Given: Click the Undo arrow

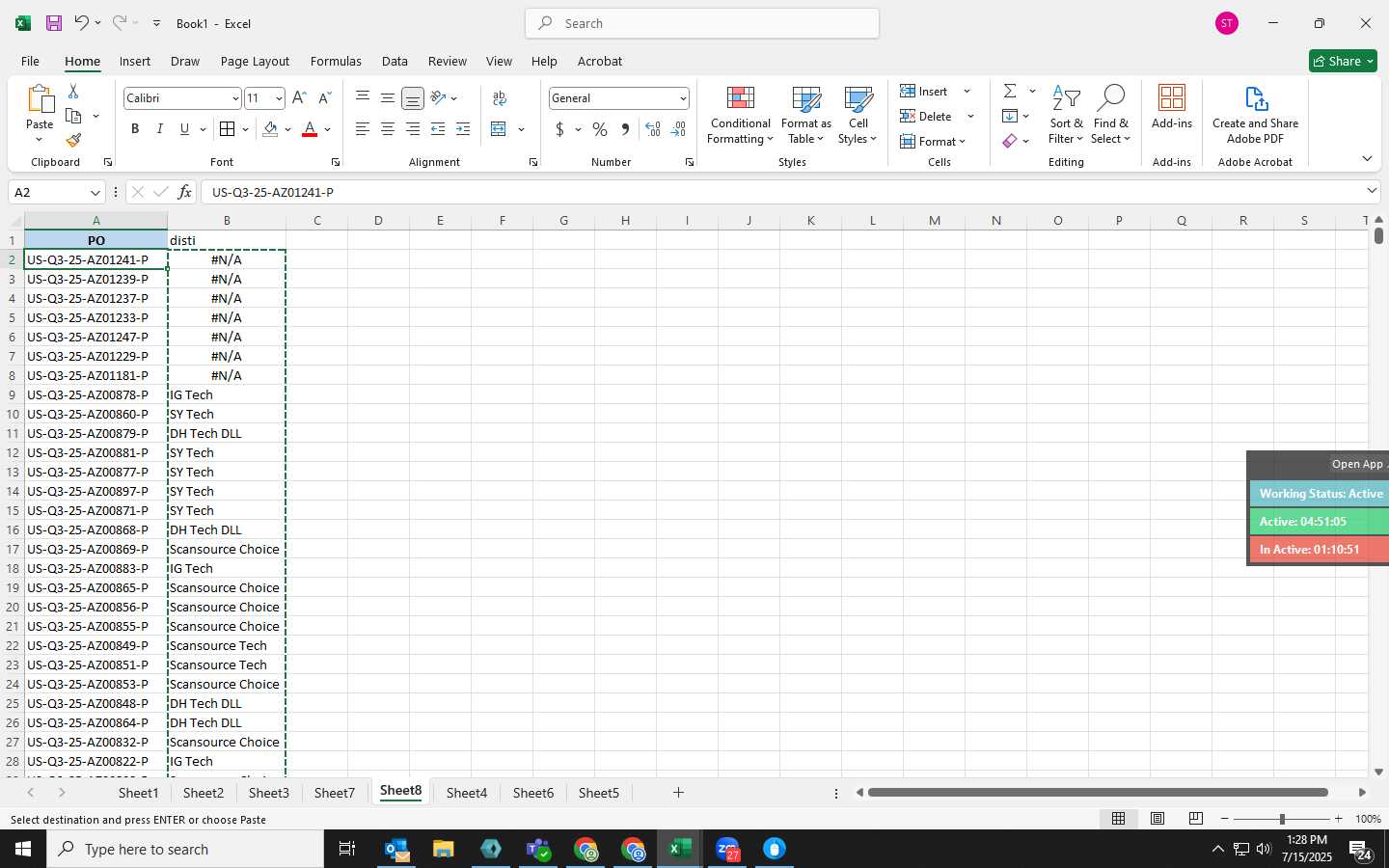Looking at the screenshot, I should click(82, 23).
